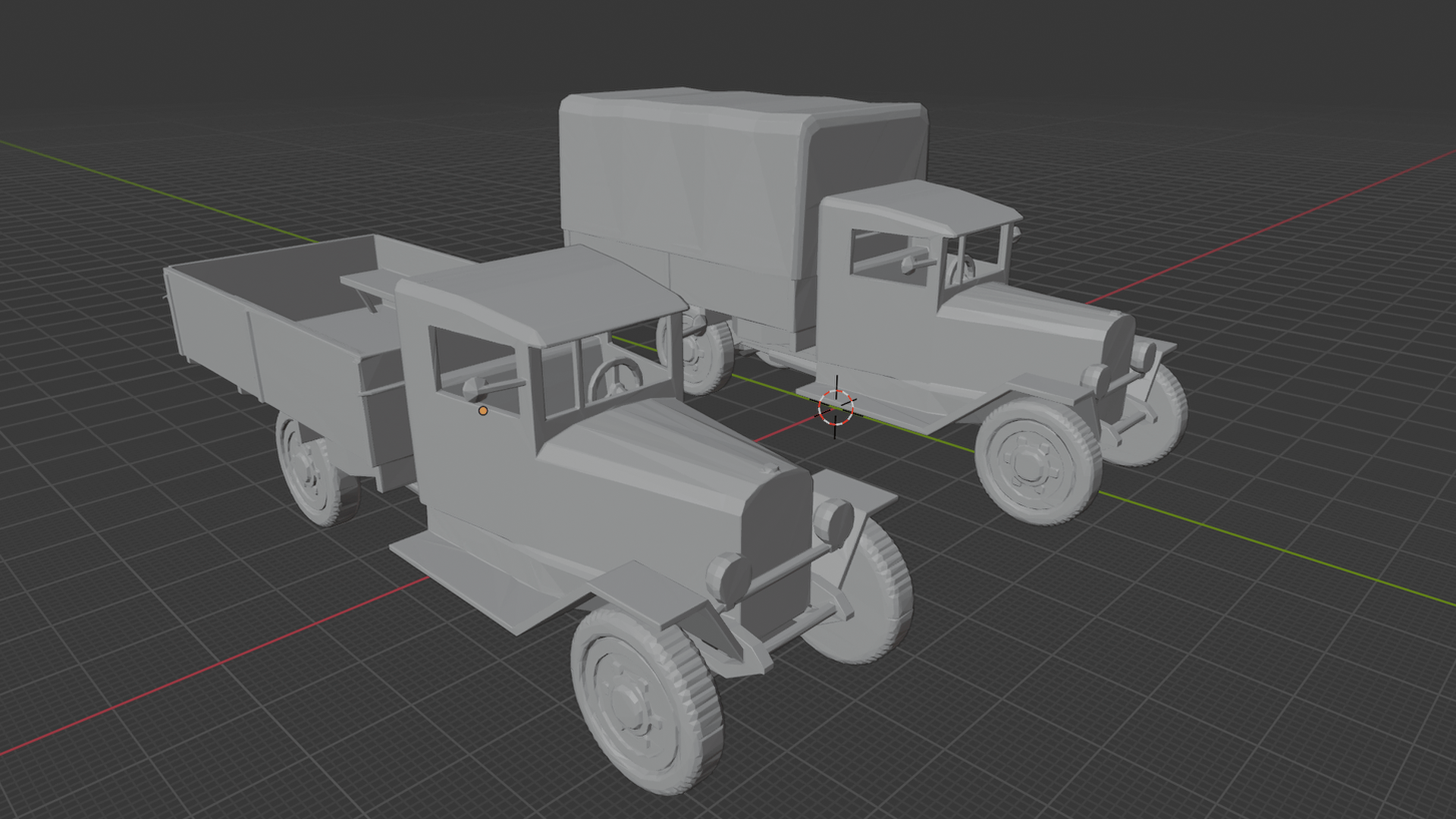Click the red-white 3D cursor
Screen dimensions: 1456x819
836,407
